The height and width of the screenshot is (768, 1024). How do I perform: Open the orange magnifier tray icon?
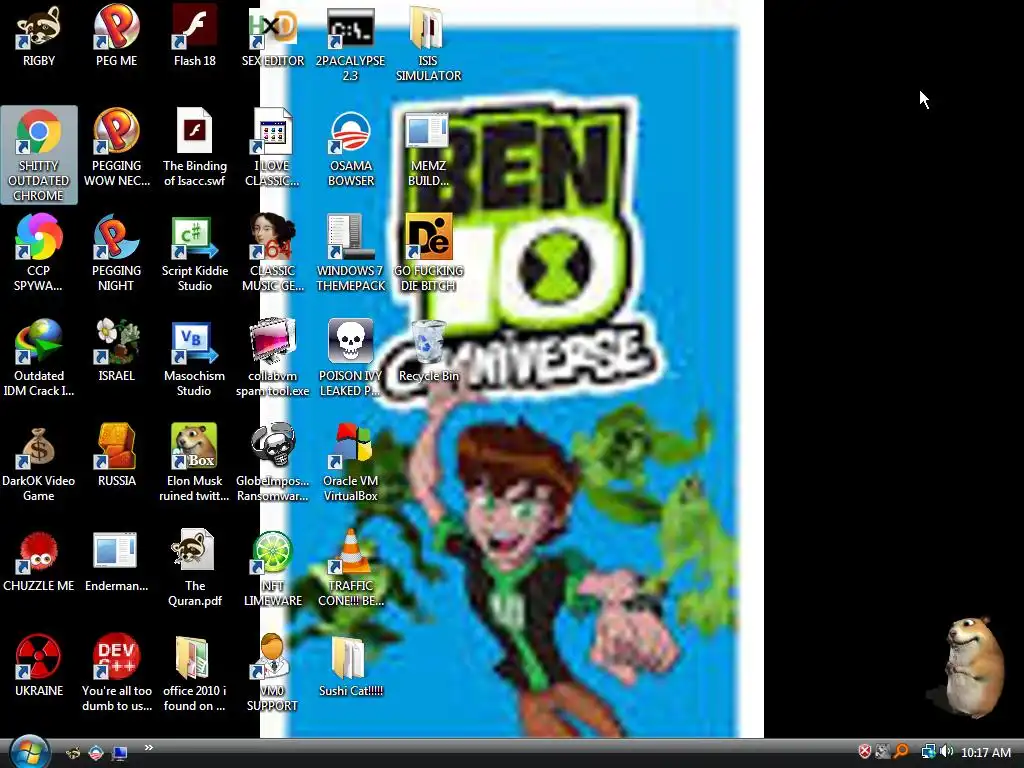[901, 752]
